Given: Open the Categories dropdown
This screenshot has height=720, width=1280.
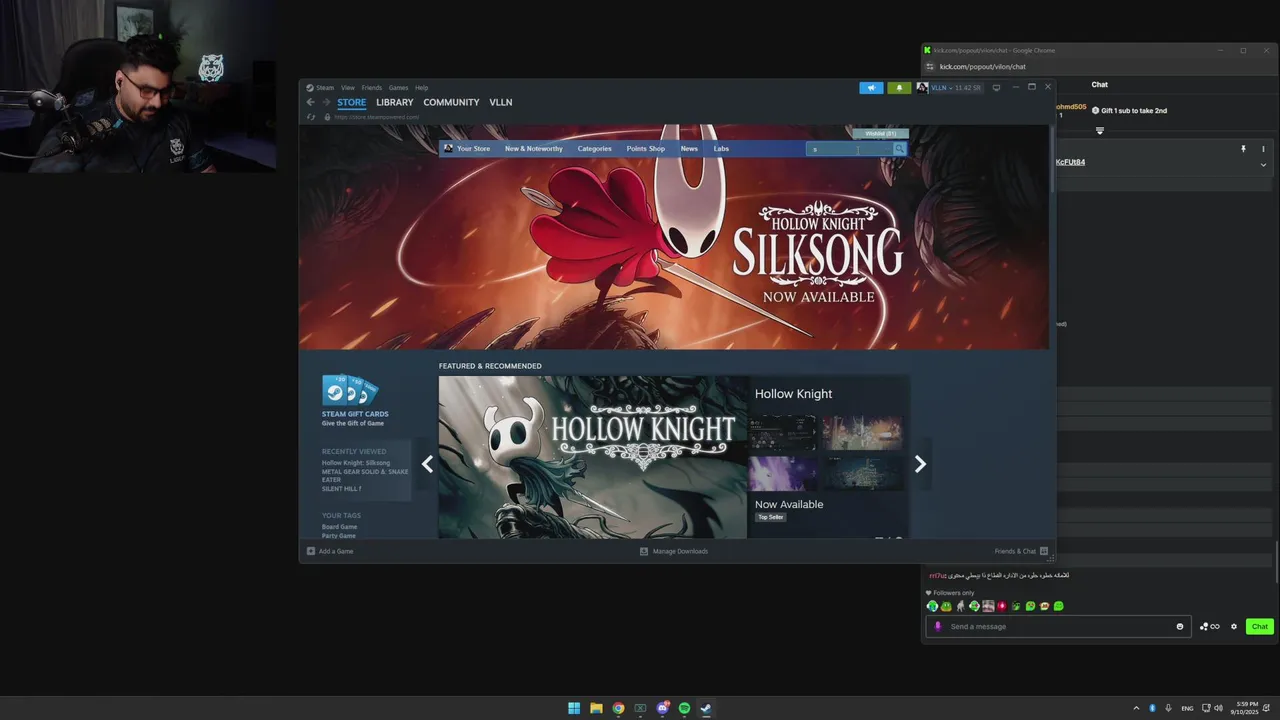Looking at the screenshot, I should 594,149.
